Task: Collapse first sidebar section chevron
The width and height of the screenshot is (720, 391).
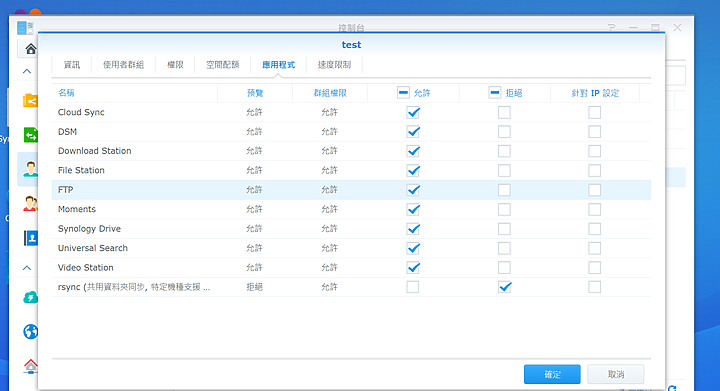Action: pos(27,71)
